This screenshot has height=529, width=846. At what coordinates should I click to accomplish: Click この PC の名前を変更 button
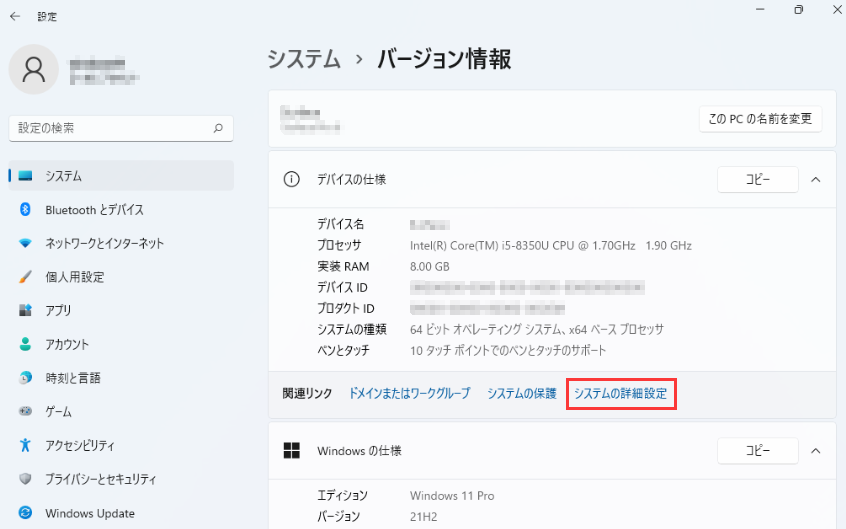(x=760, y=119)
